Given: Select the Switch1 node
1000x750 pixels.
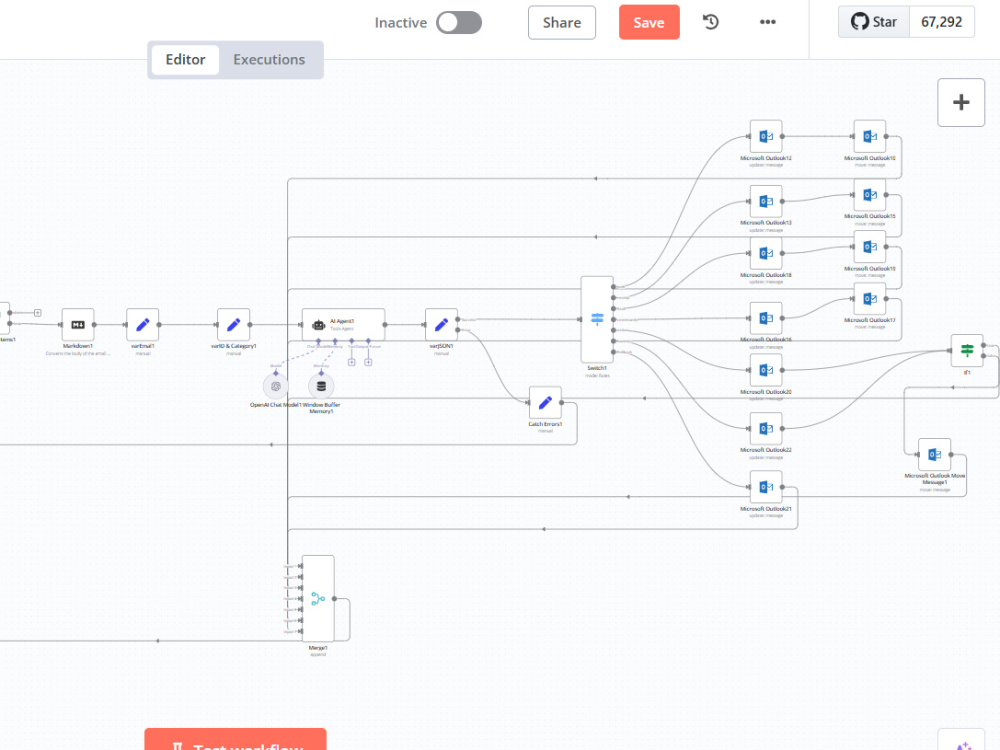Looking at the screenshot, I should click(597, 320).
